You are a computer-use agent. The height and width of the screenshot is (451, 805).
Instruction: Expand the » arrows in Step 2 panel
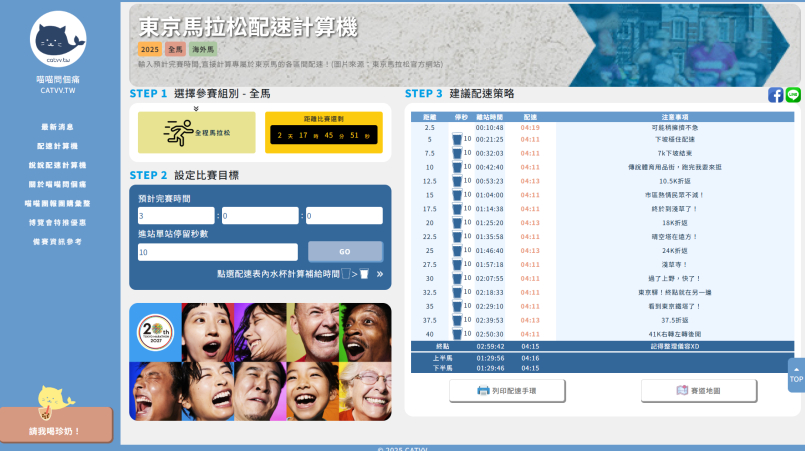[380, 273]
